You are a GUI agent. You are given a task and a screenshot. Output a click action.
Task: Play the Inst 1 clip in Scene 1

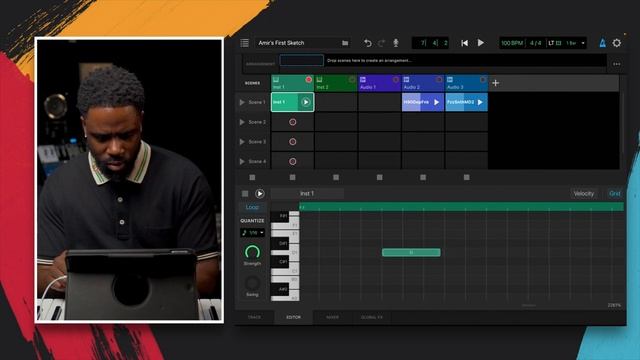click(306, 102)
